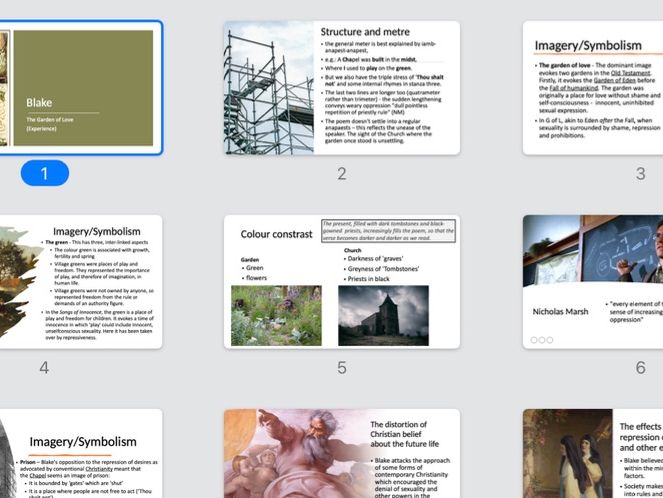Select the effects of repression slide with nuns

pos(593,453)
